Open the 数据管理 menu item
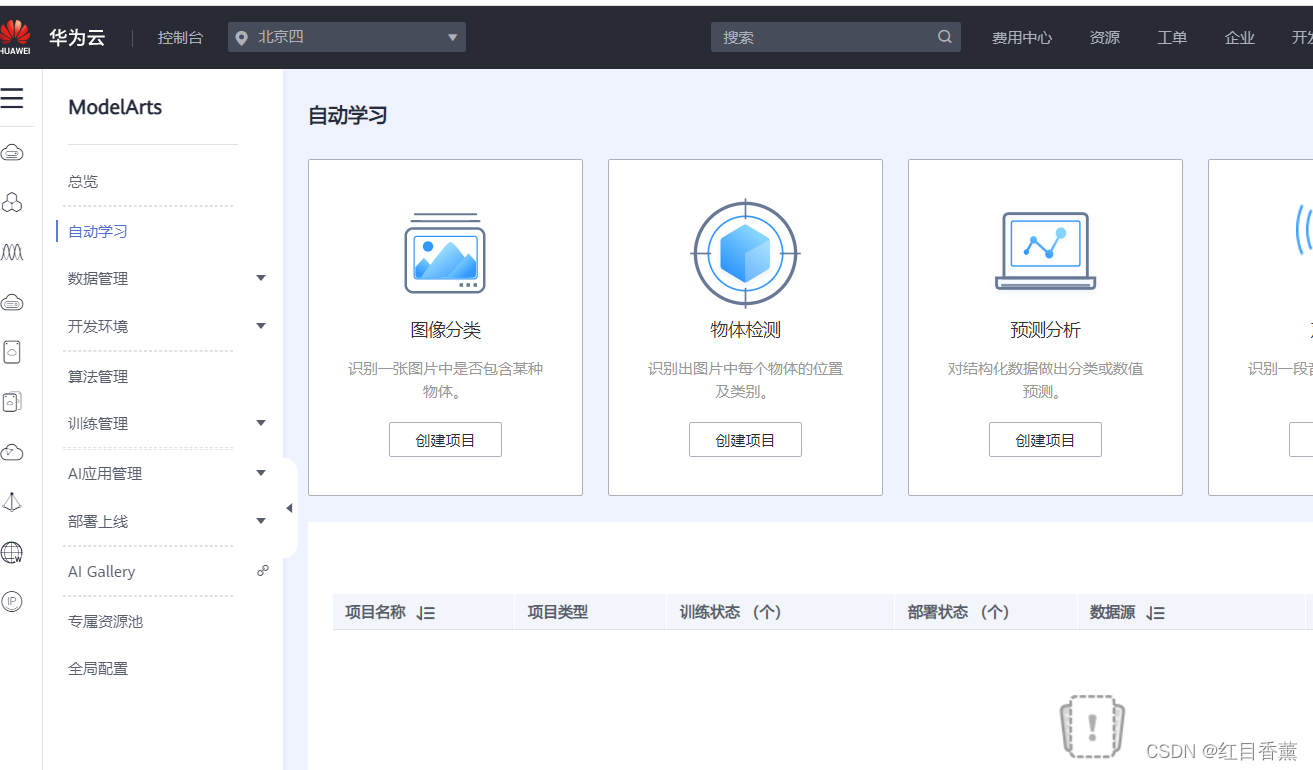Screen dimensions: 1313x770 coord(98,279)
